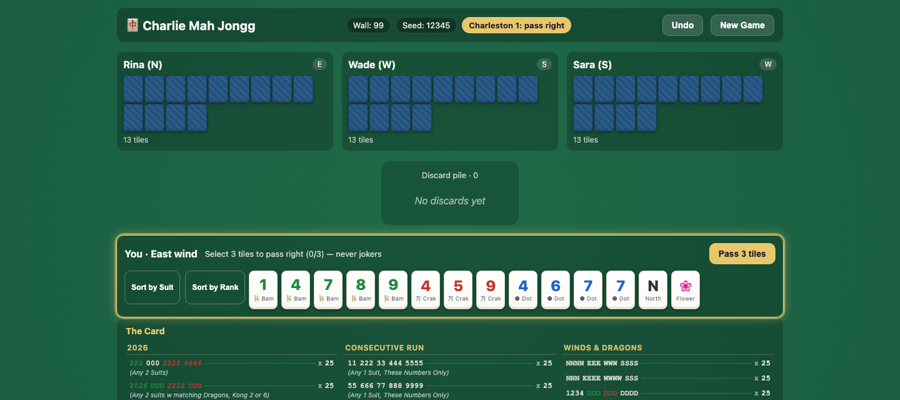This screenshot has width=900, height=400.
Task: Click the NNN EEEE WWWW SSS hand
Action: tap(602, 378)
